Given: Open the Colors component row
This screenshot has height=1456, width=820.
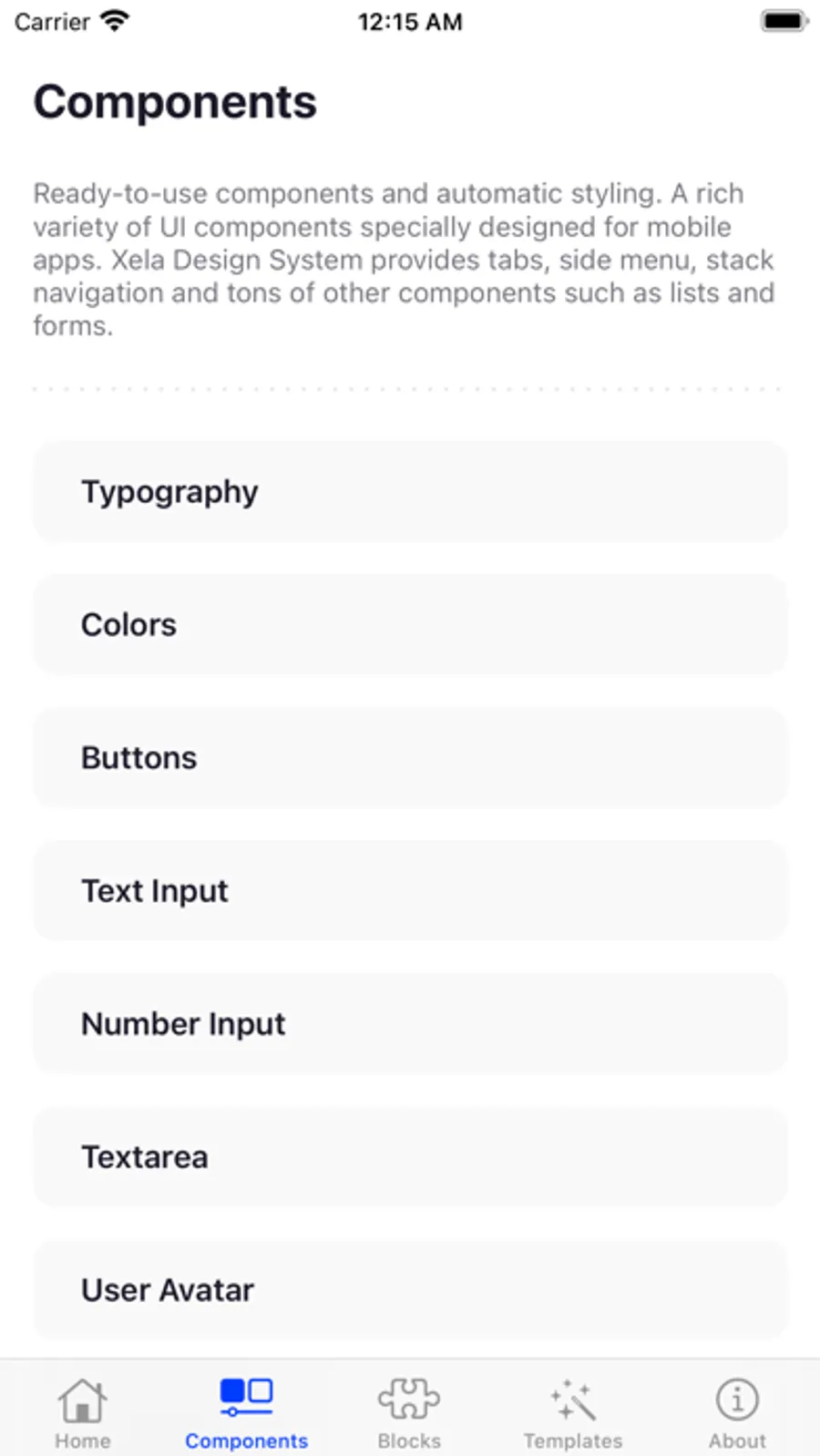Looking at the screenshot, I should point(410,625).
